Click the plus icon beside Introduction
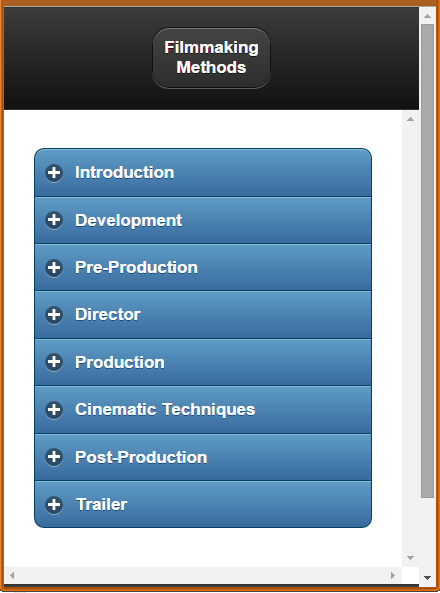Image resolution: width=440 pixels, height=593 pixels. point(54,173)
